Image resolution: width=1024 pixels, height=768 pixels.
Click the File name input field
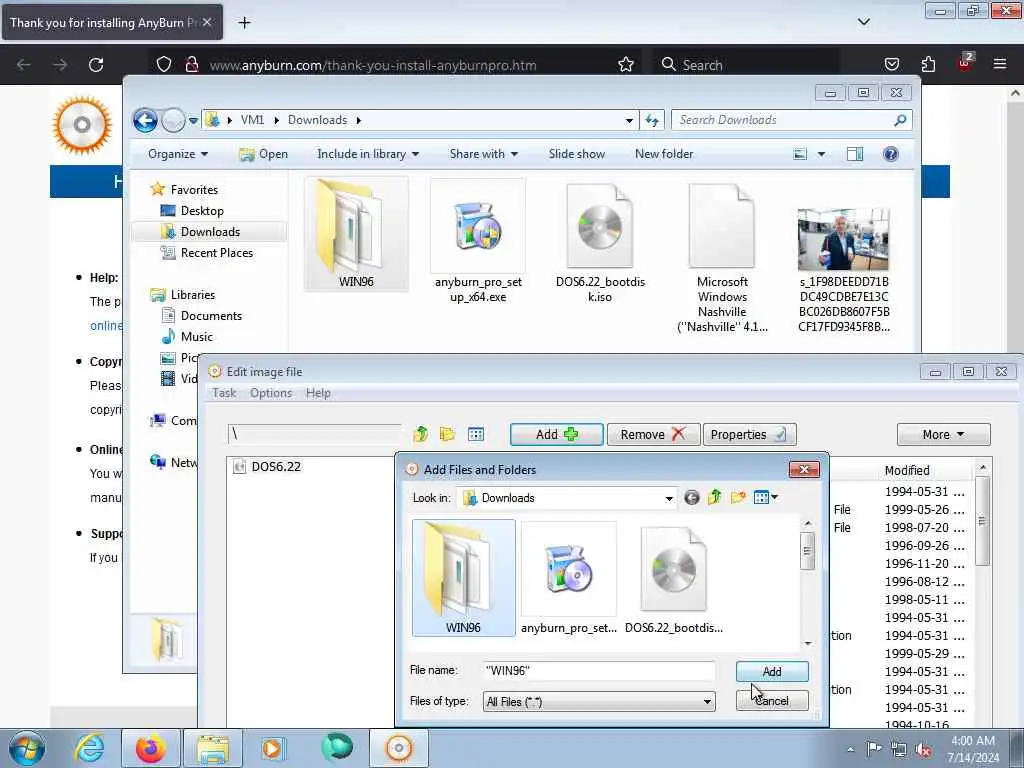pyautogui.click(x=599, y=671)
